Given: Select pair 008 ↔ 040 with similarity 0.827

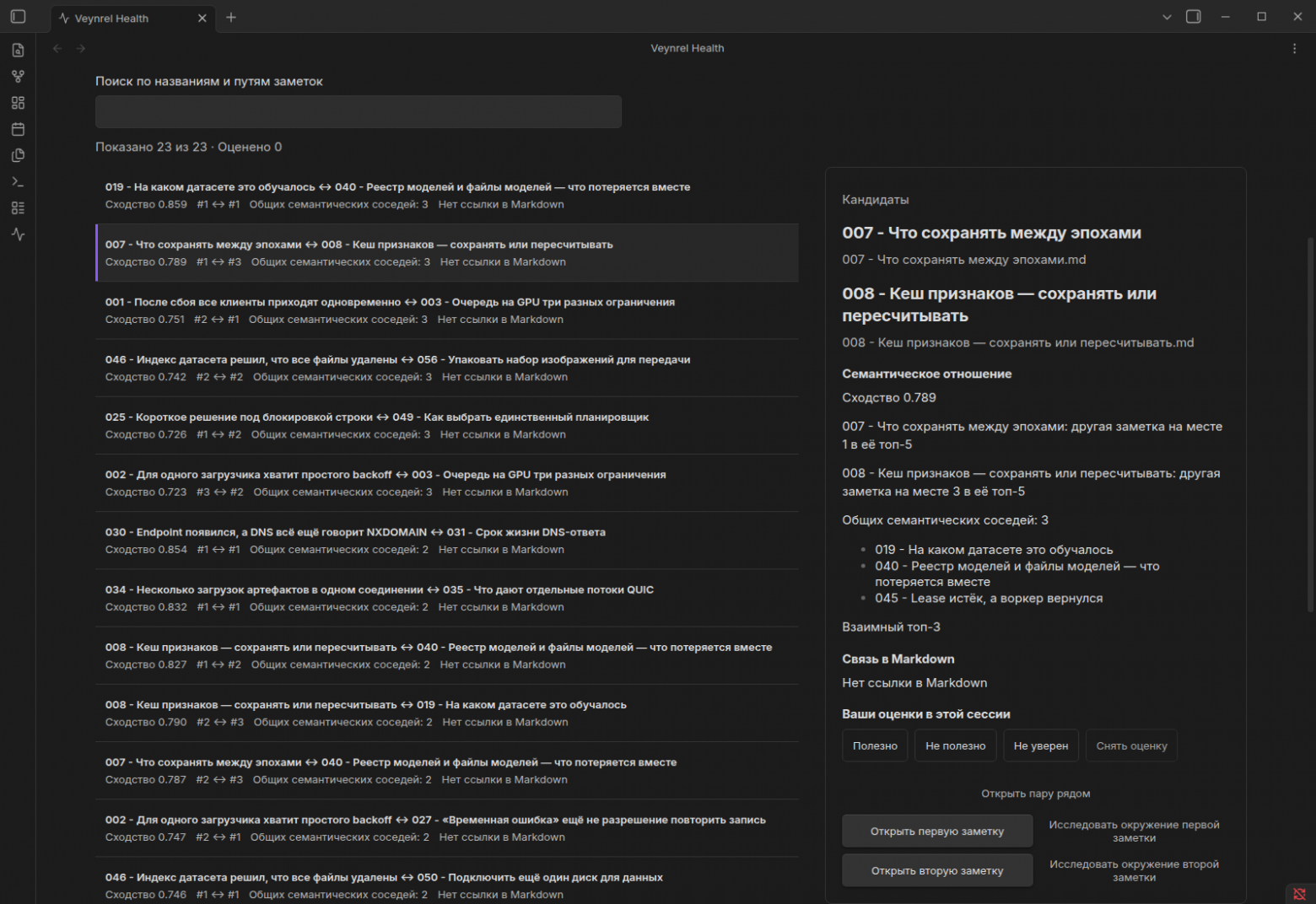Looking at the screenshot, I should [447, 655].
